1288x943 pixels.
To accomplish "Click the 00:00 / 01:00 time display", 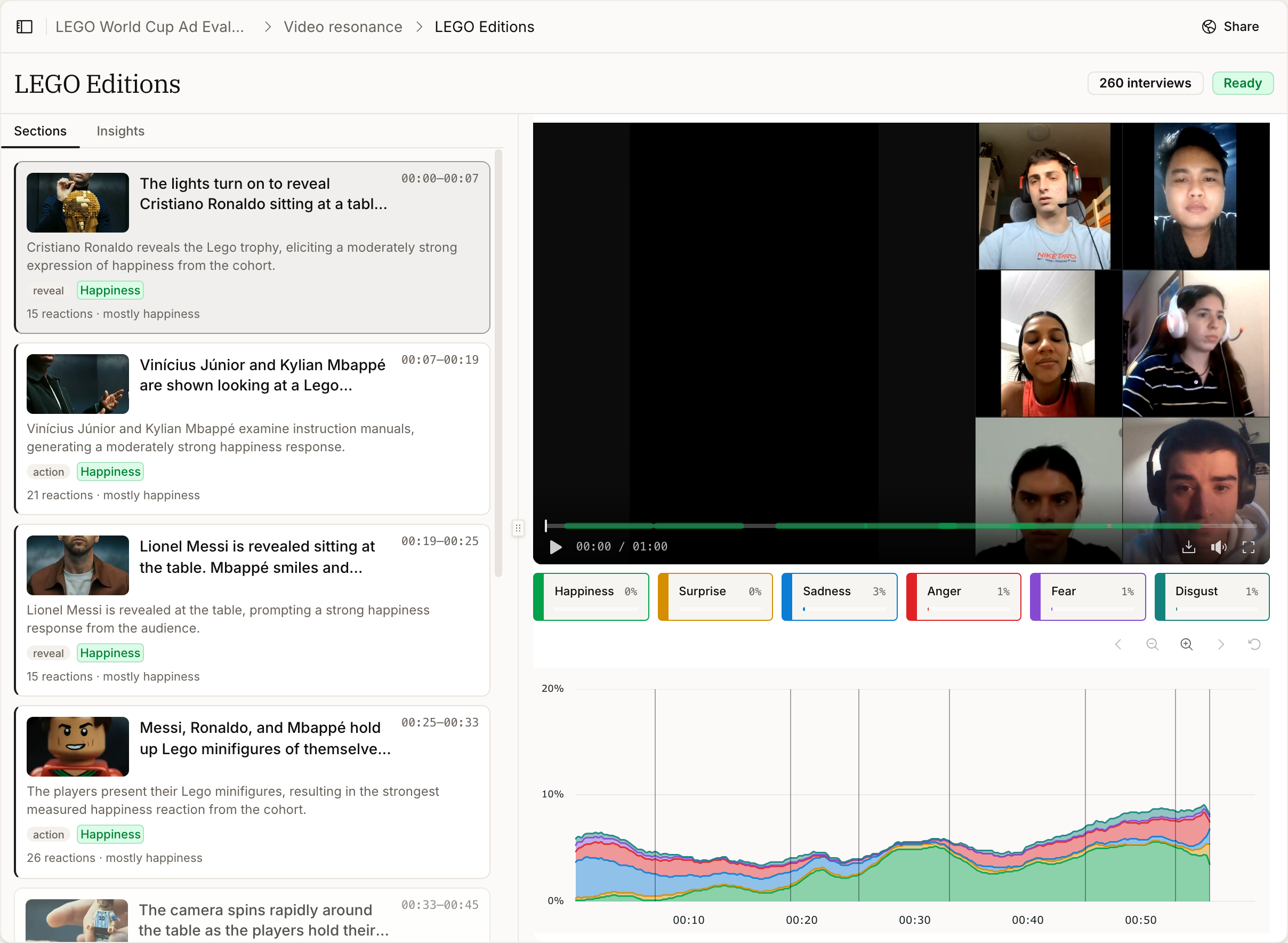I will 621,547.
